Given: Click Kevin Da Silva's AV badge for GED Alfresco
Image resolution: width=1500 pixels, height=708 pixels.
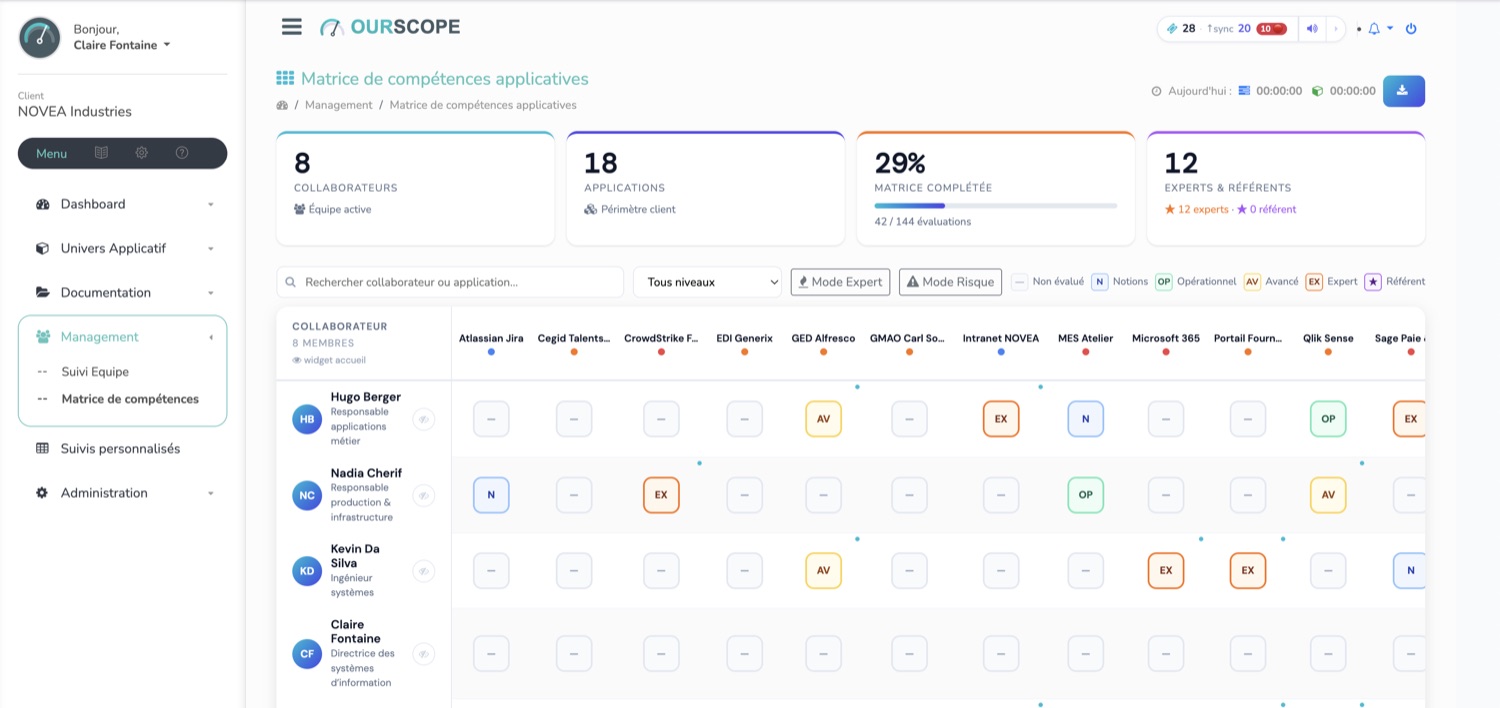Looking at the screenshot, I should [823, 571].
